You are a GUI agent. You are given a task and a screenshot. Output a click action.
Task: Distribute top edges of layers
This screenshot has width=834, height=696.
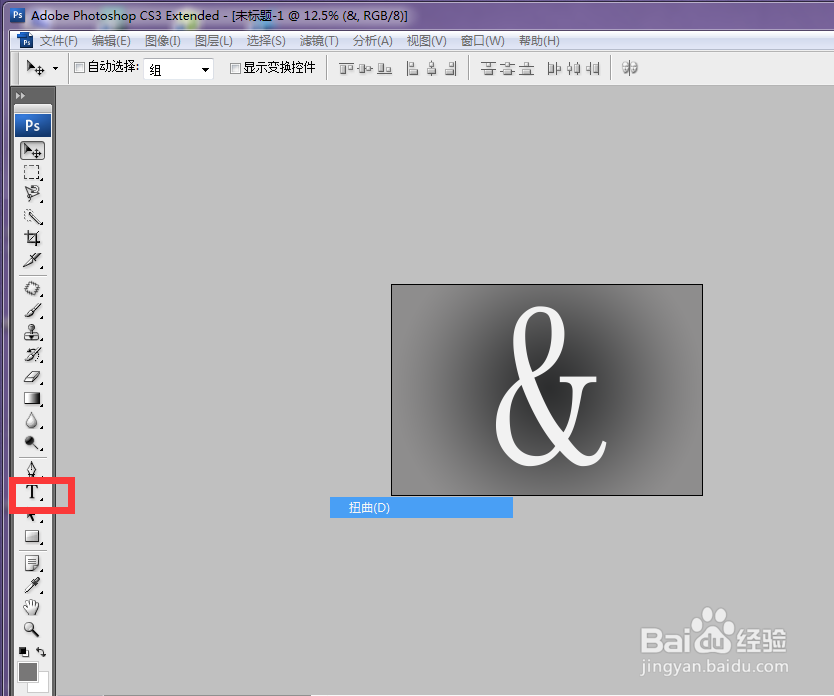coord(488,68)
